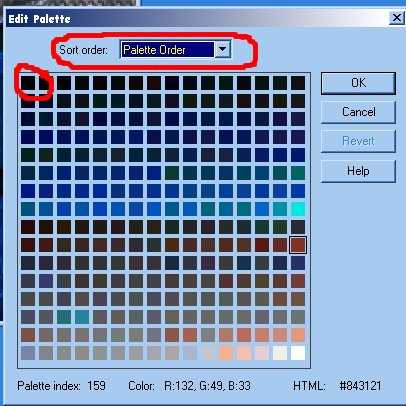Open the Sort order dropdown arrow
This screenshot has height=406, width=406.
[222, 50]
